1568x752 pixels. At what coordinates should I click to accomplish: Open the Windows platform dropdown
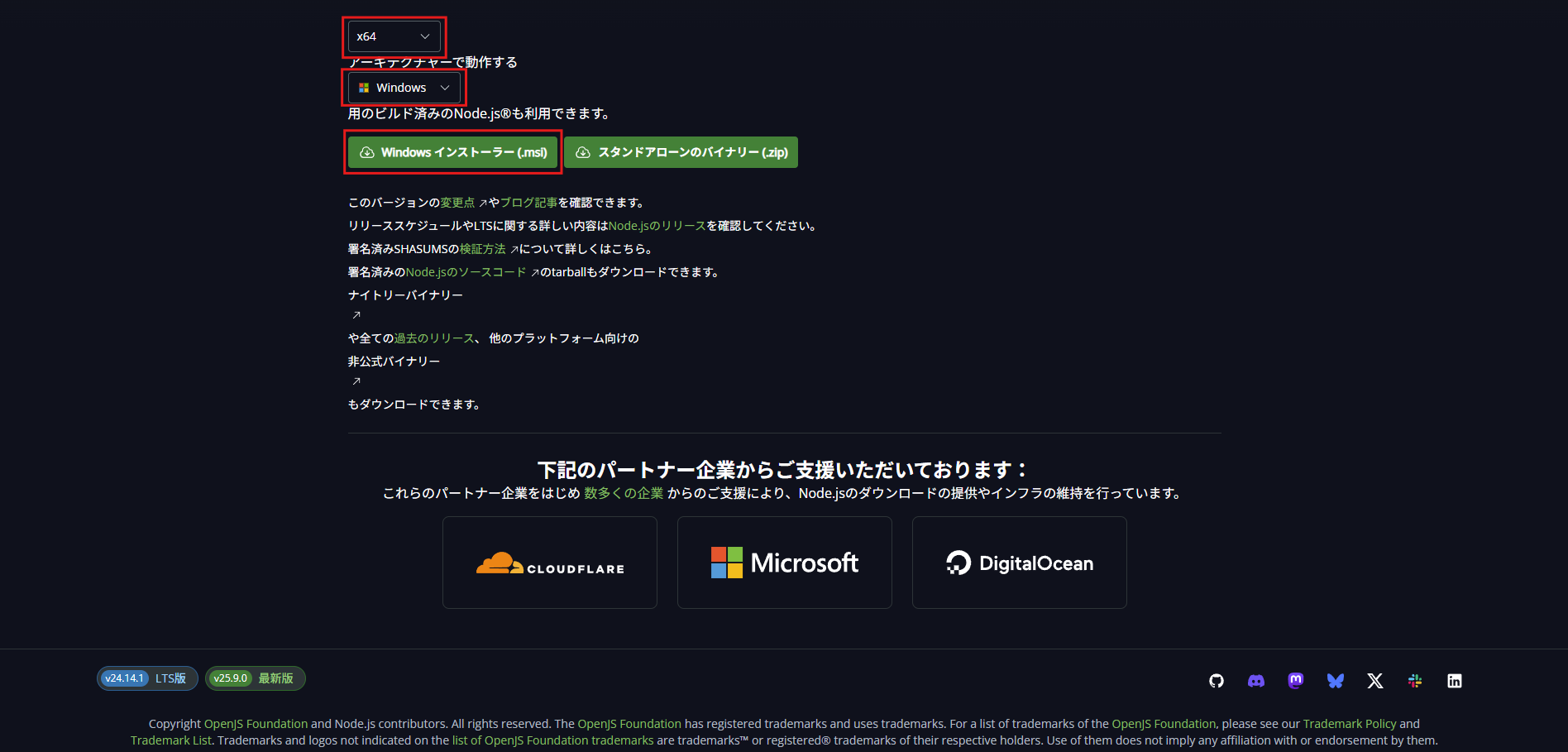[x=404, y=88]
